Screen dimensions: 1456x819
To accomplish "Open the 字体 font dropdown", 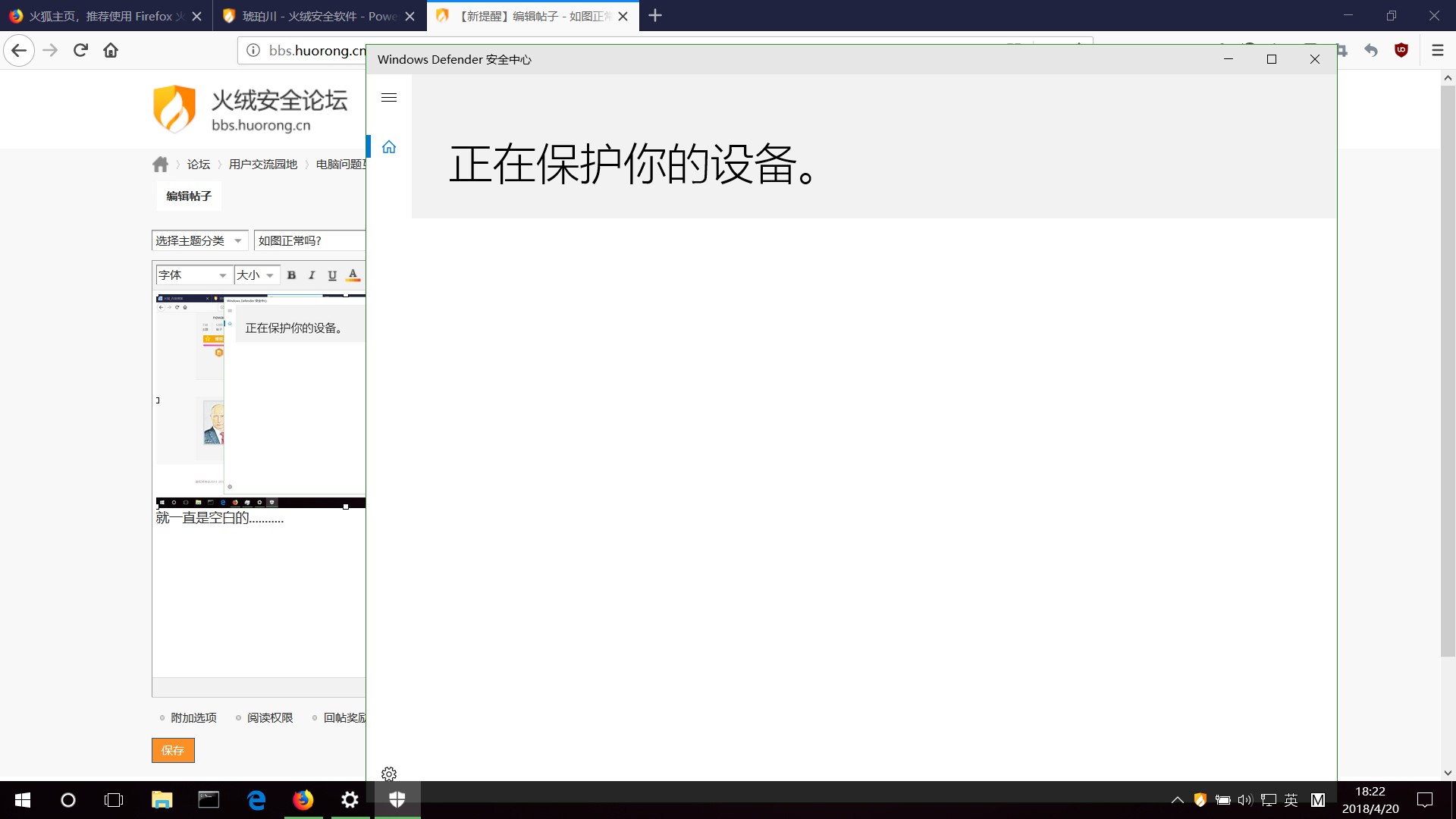I will (x=193, y=275).
